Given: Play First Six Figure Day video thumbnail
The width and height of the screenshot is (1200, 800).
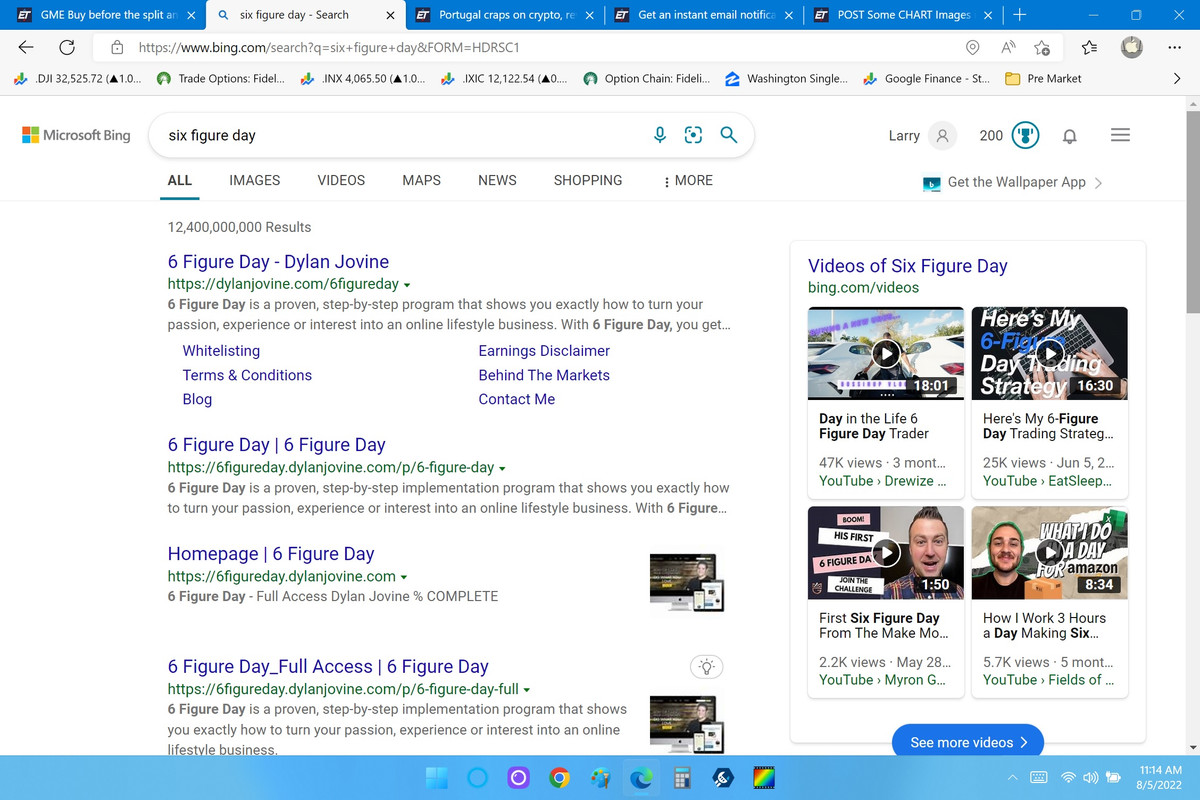Looking at the screenshot, I should tap(886, 552).
